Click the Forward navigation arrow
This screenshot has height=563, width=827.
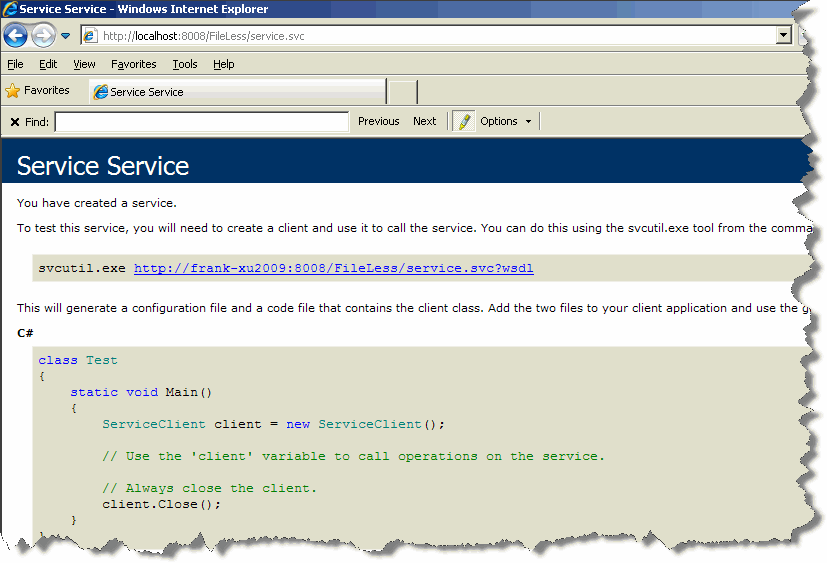coord(43,36)
